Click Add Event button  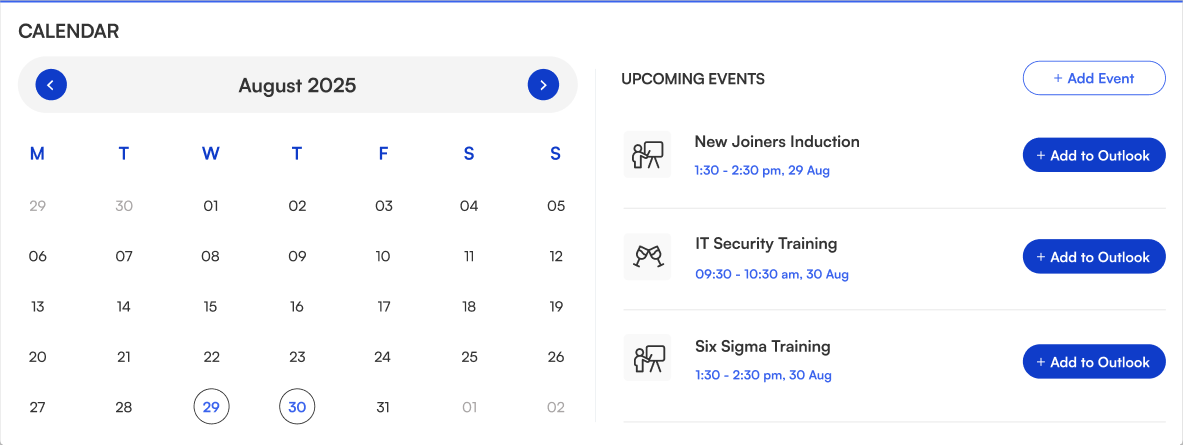(1094, 78)
